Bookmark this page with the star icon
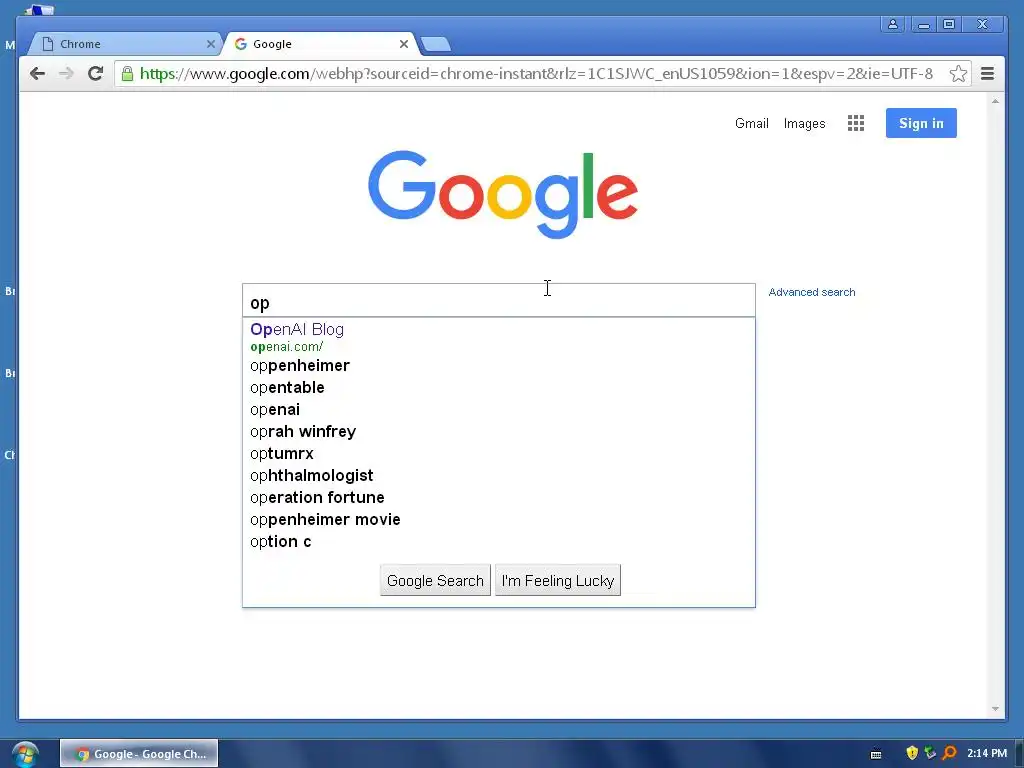Image resolution: width=1024 pixels, height=768 pixels. click(x=958, y=74)
